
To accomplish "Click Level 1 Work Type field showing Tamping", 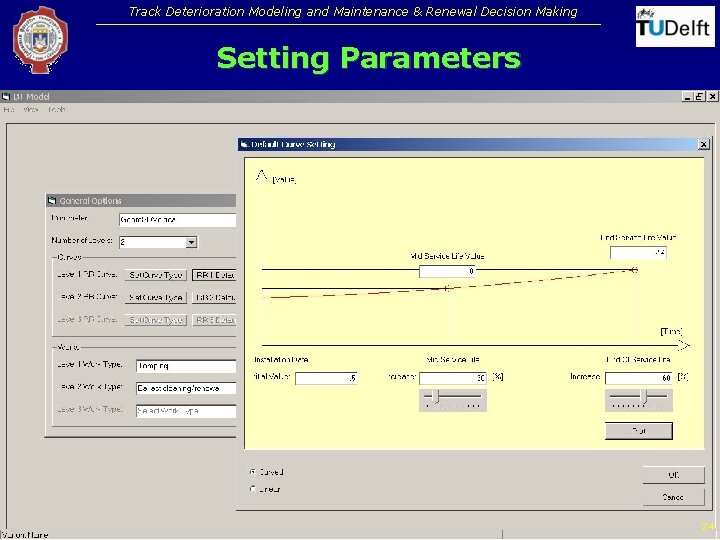I will click(x=186, y=366).
